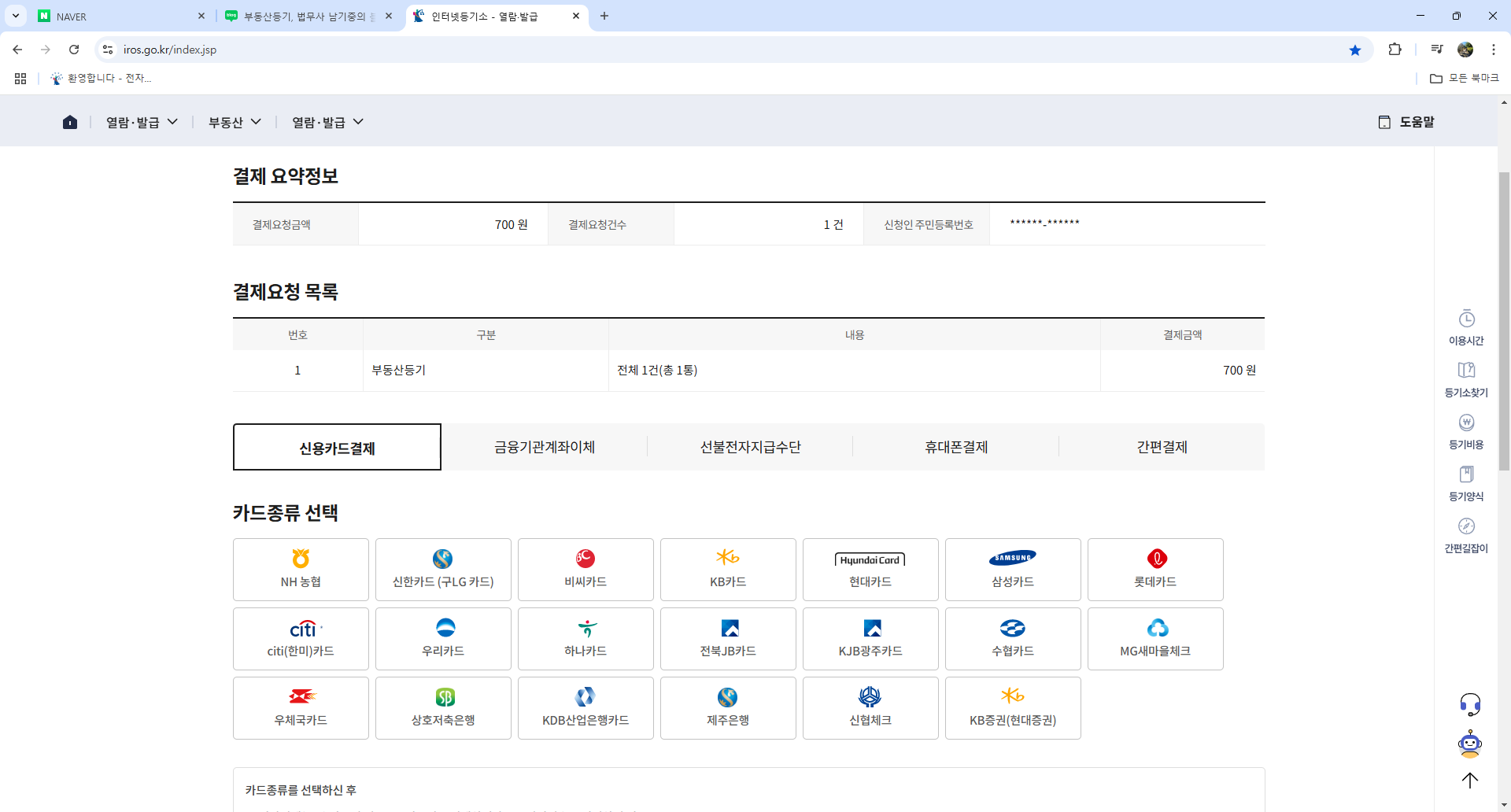
Task: Open the Chrome three-dot menu
Action: (1494, 50)
